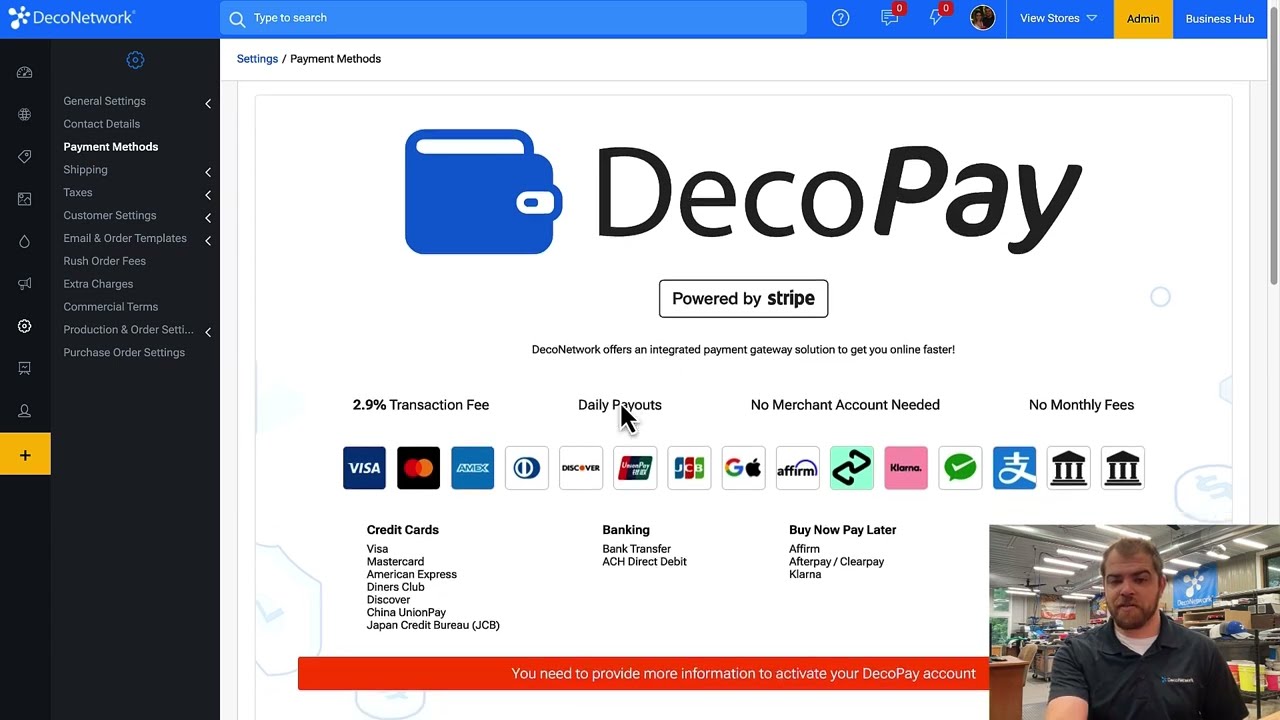Viewport: 1280px width, 720px height.
Task: Click the first bank building icon
Action: (x=1068, y=468)
